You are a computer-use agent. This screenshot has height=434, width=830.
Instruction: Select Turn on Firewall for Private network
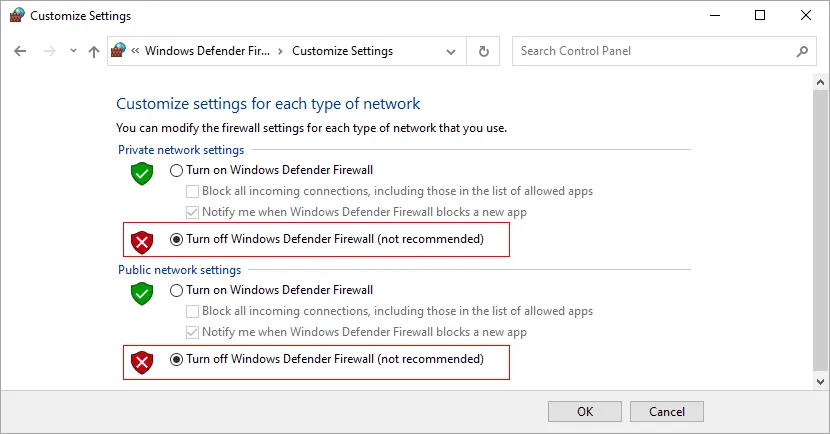[176, 170]
